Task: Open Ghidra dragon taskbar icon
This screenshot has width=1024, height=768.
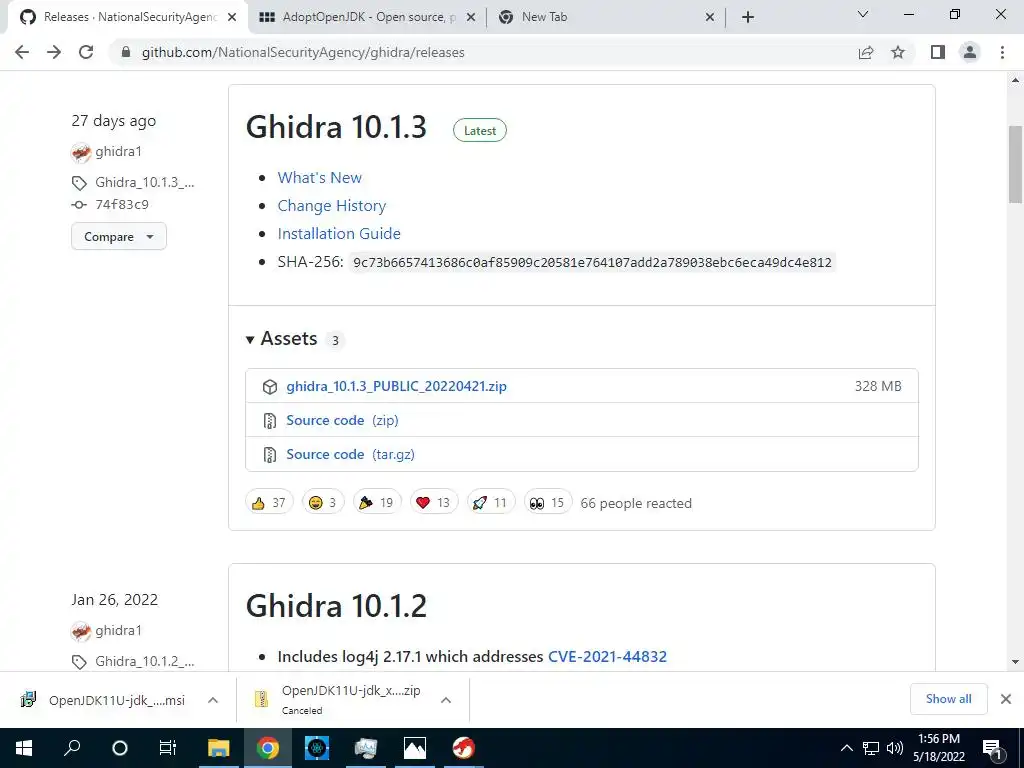Action: click(x=463, y=748)
